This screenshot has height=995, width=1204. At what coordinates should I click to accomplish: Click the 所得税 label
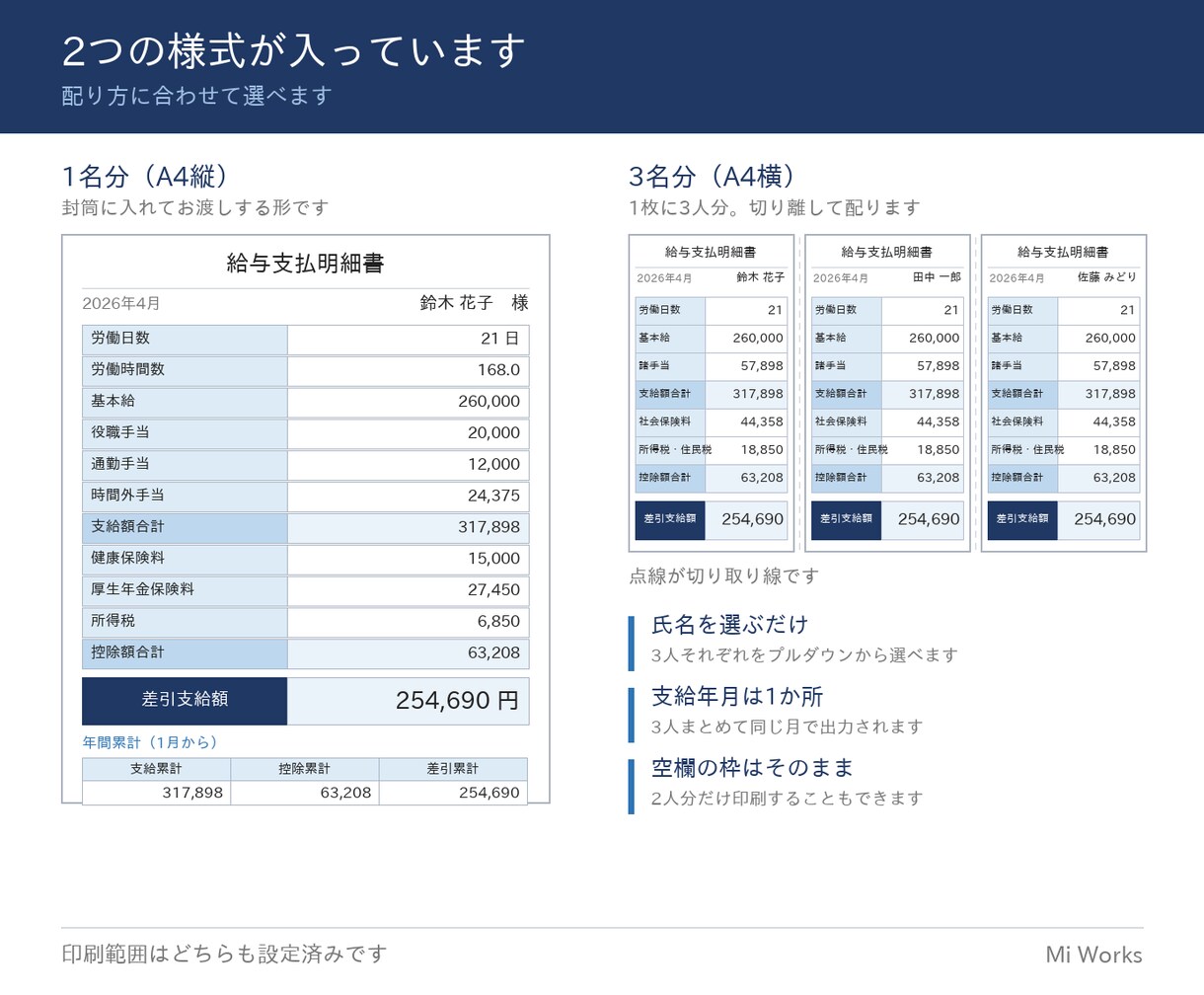pyautogui.click(x=185, y=622)
